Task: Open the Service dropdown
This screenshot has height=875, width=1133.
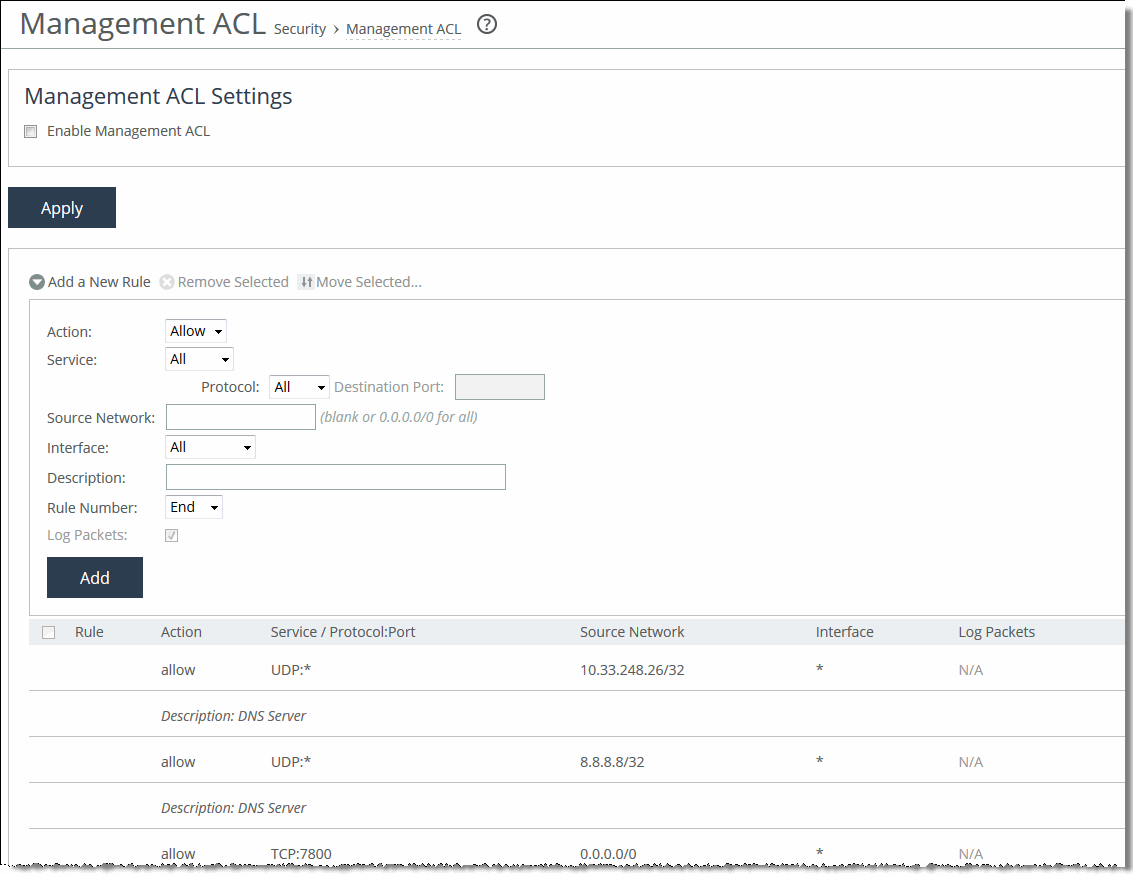Action: pos(199,359)
